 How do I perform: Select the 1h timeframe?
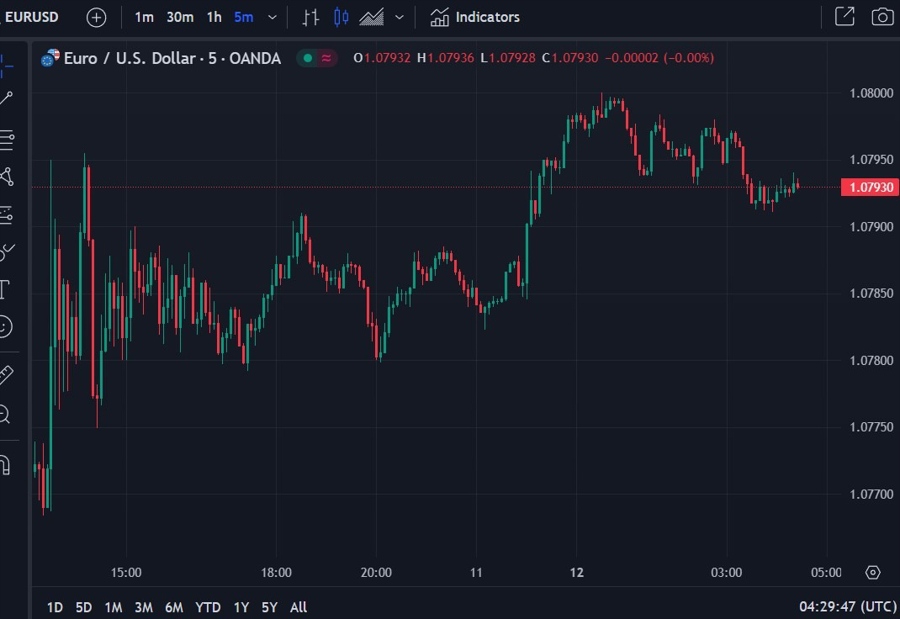pyautogui.click(x=214, y=18)
